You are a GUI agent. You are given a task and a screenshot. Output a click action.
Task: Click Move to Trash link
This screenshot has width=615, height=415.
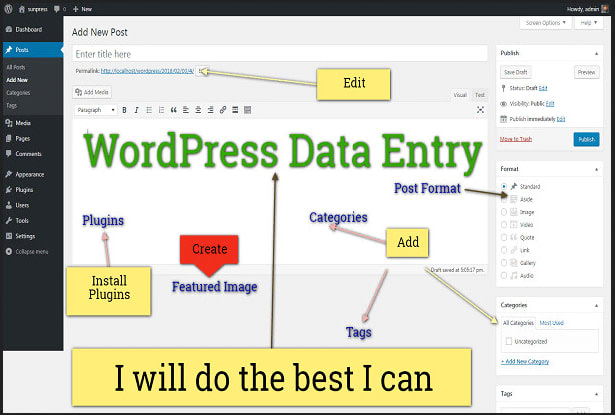coord(516,139)
